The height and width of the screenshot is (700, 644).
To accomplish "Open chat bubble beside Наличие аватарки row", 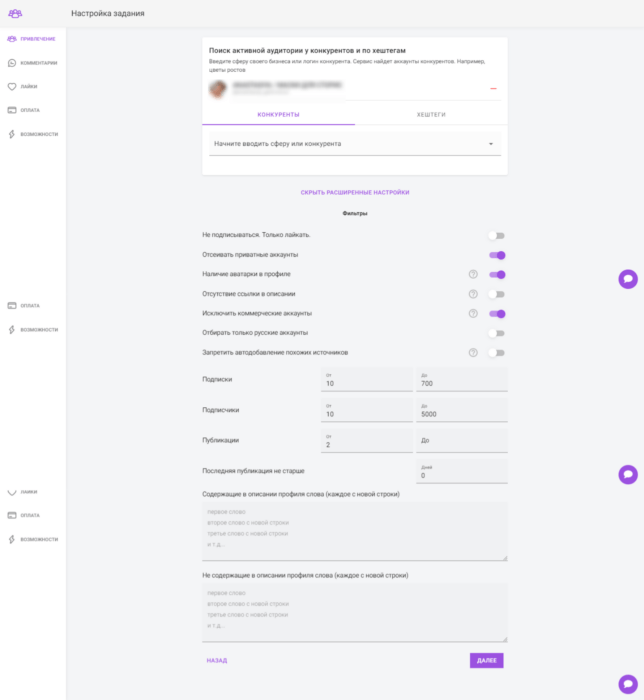I will (x=628, y=279).
